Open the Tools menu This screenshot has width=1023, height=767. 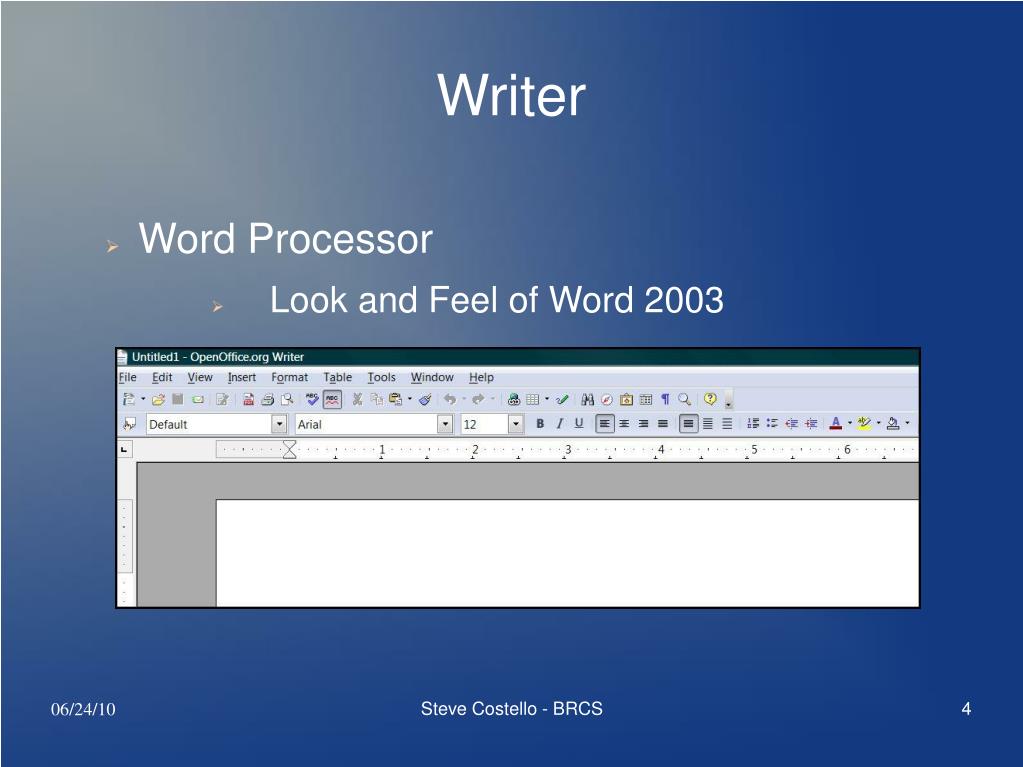pos(382,377)
